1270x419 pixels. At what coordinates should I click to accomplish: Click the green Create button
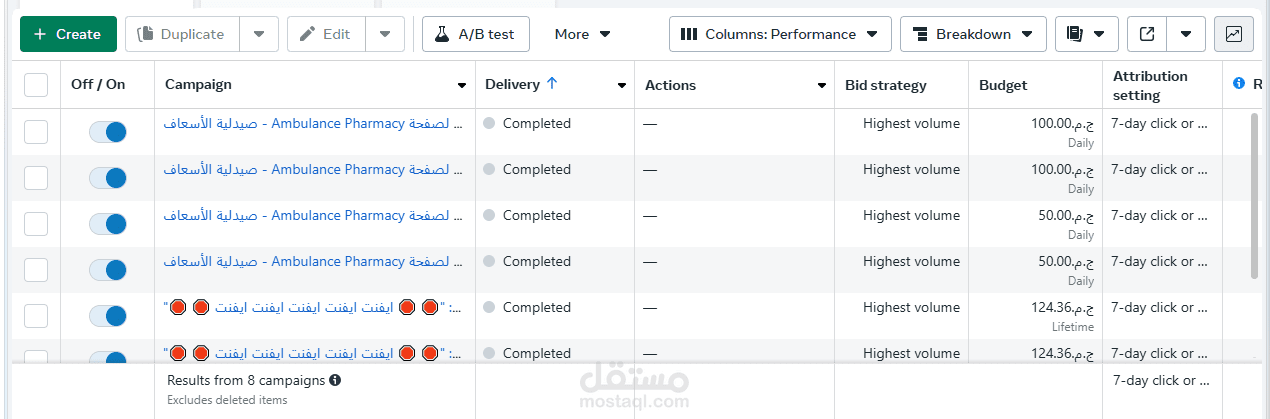[68, 34]
